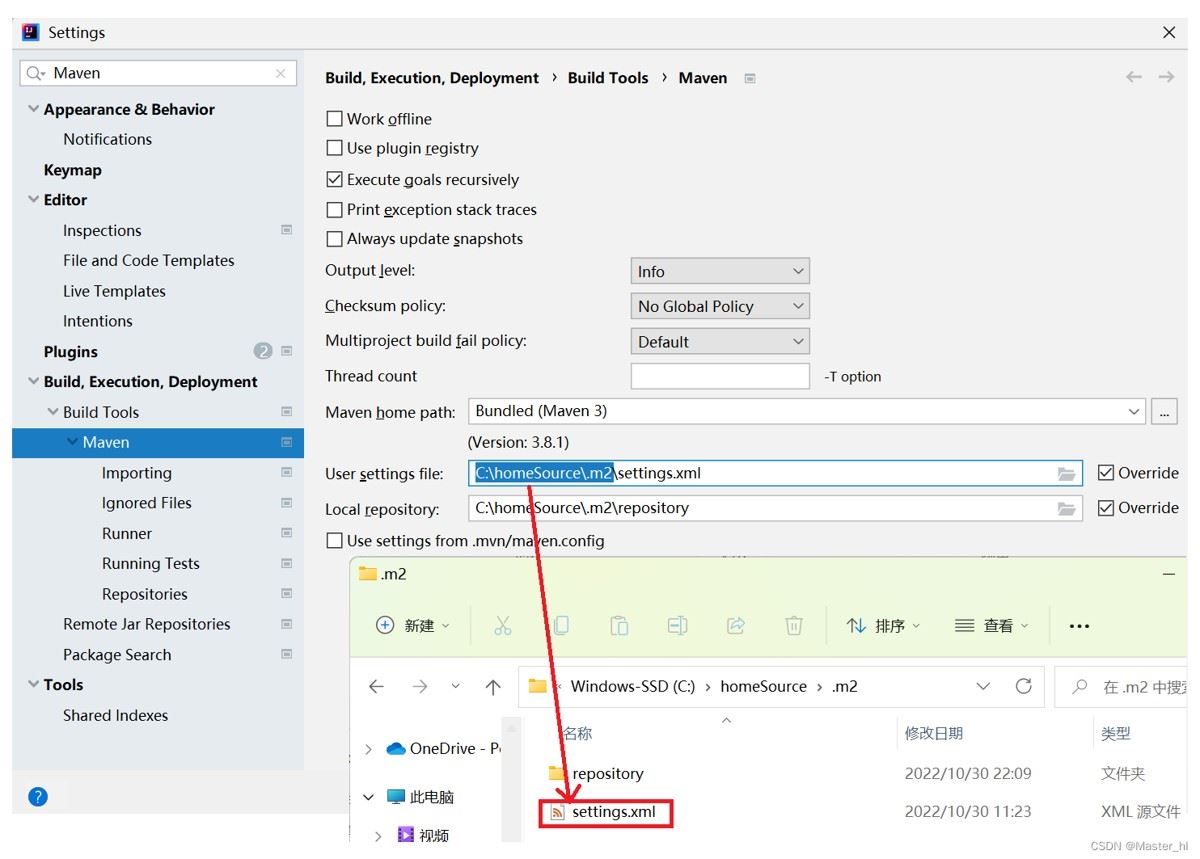Click the Thread count input field

click(x=719, y=376)
